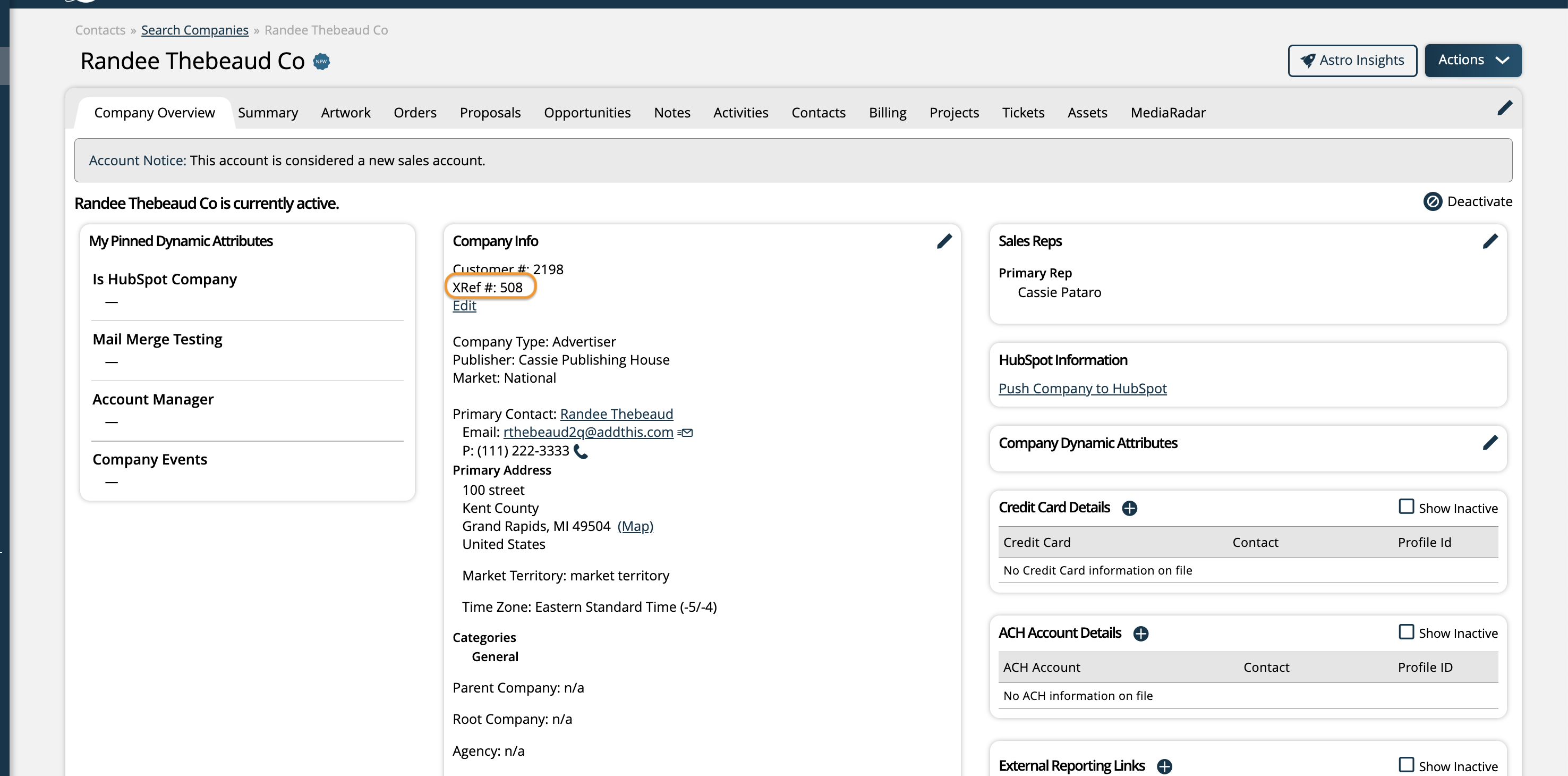Click Credit Card column header

1037,542
